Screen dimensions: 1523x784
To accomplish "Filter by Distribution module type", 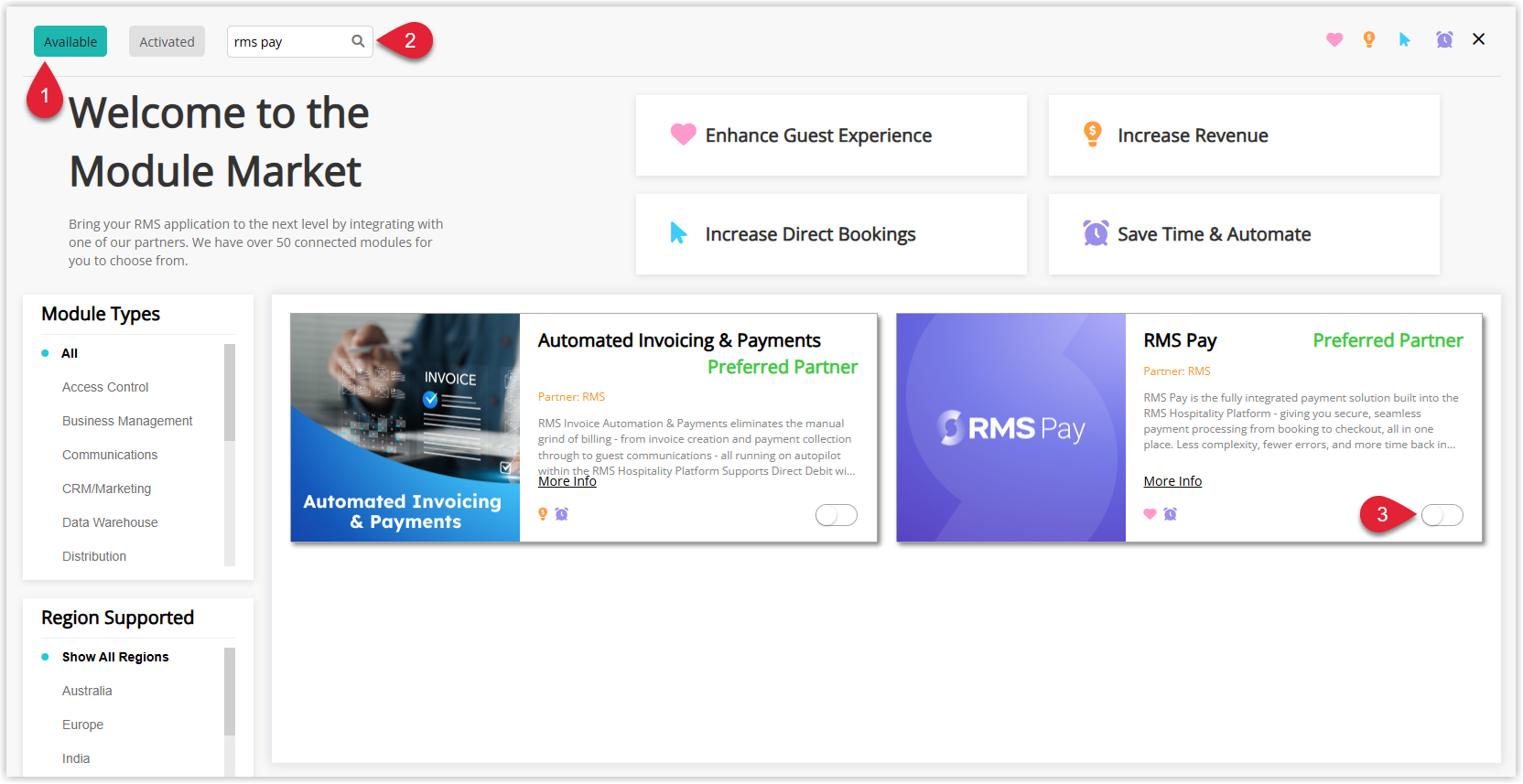I will click(x=94, y=556).
